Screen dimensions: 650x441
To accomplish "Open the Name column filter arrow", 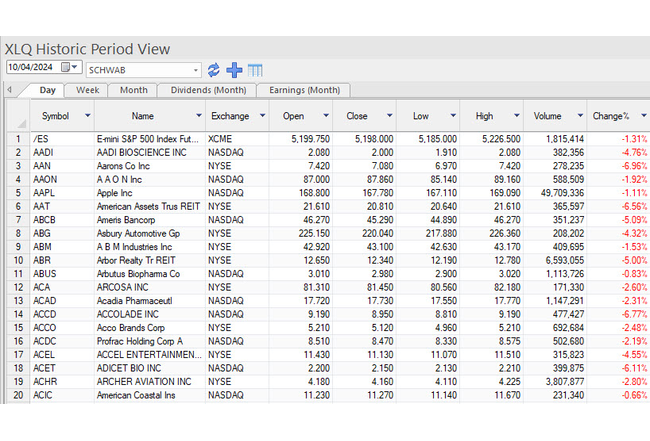I will (x=198, y=116).
